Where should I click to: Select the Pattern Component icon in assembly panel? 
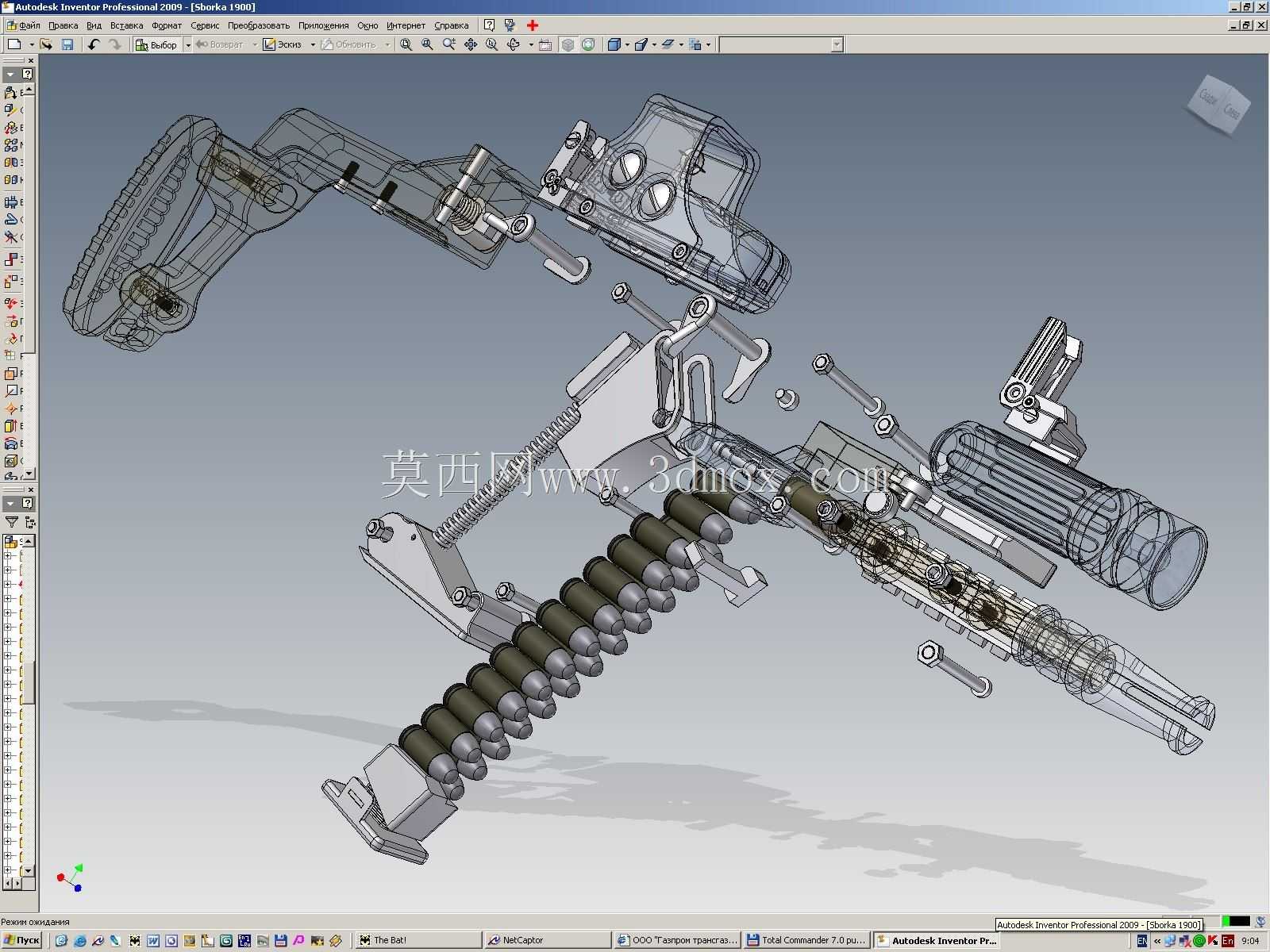11,145
